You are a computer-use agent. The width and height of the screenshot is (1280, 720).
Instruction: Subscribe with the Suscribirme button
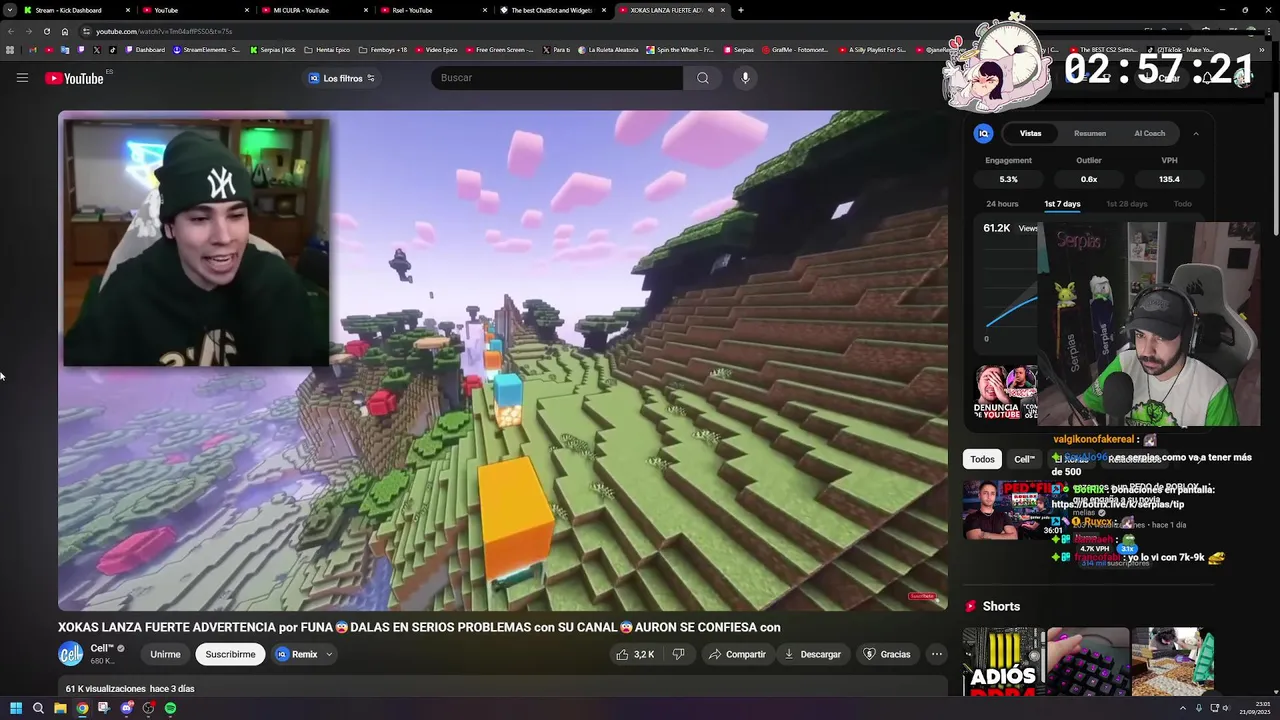(x=230, y=654)
